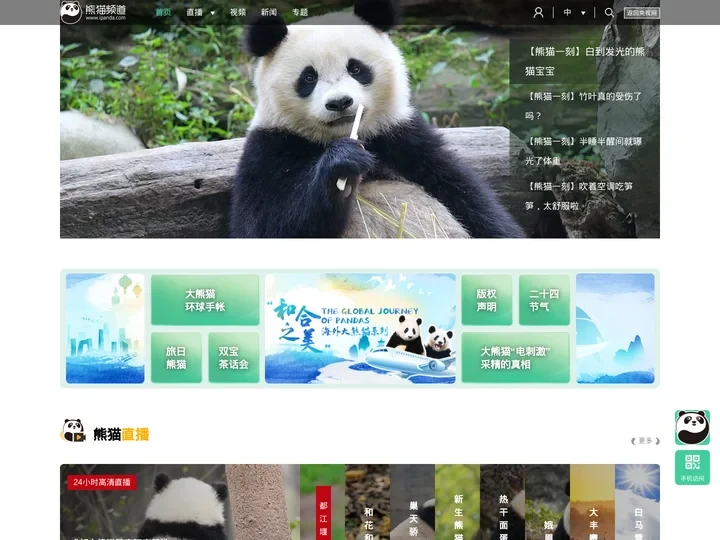Screen dimensions: 720x540
Task: Expand the 直播 menu arrow
Action: [213, 13]
